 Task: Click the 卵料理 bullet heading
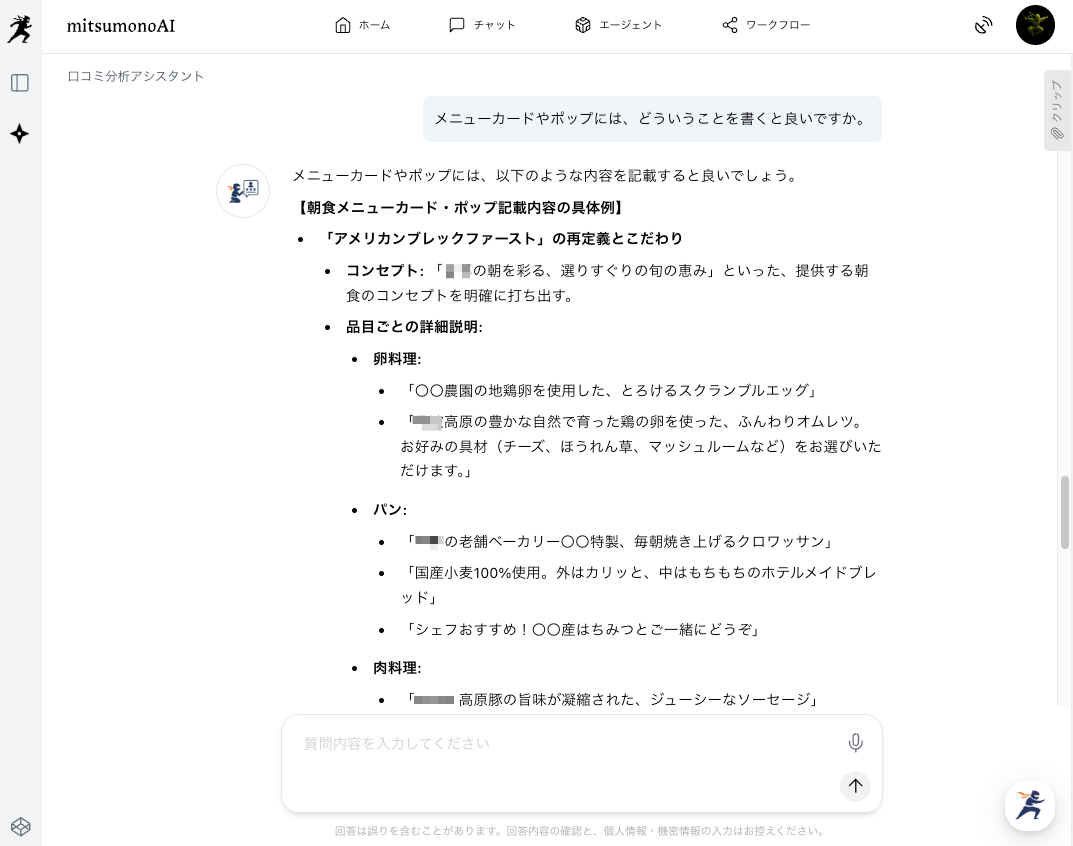pos(397,359)
